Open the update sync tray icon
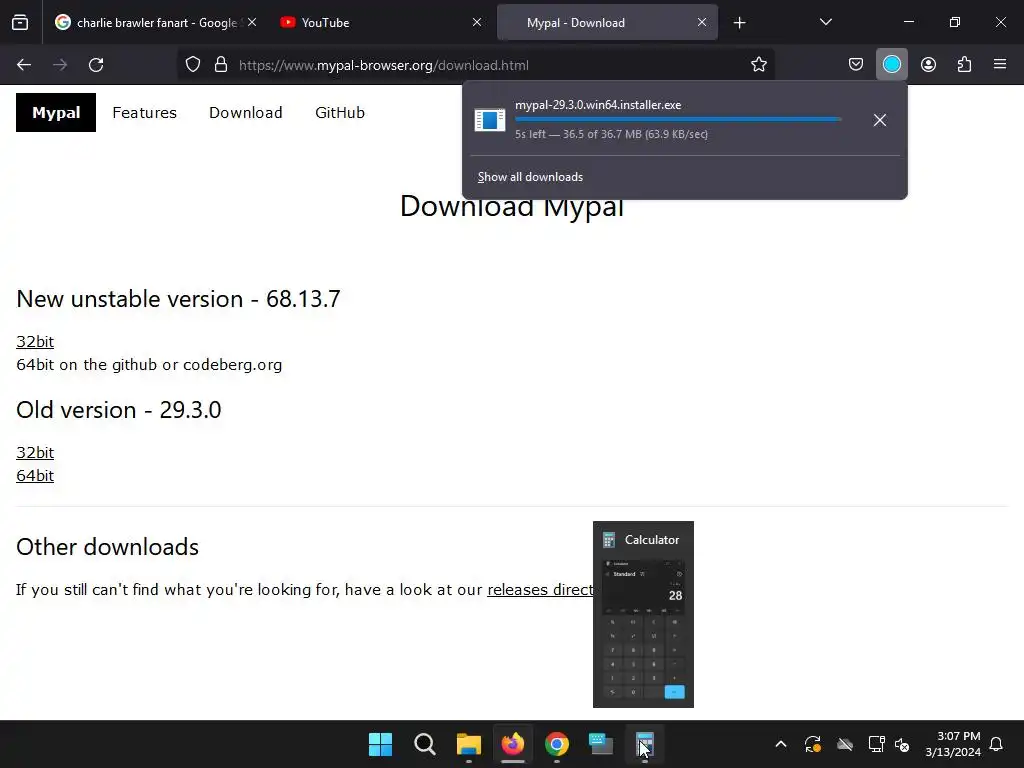1024x768 pixels. click(x=812, y=744)
